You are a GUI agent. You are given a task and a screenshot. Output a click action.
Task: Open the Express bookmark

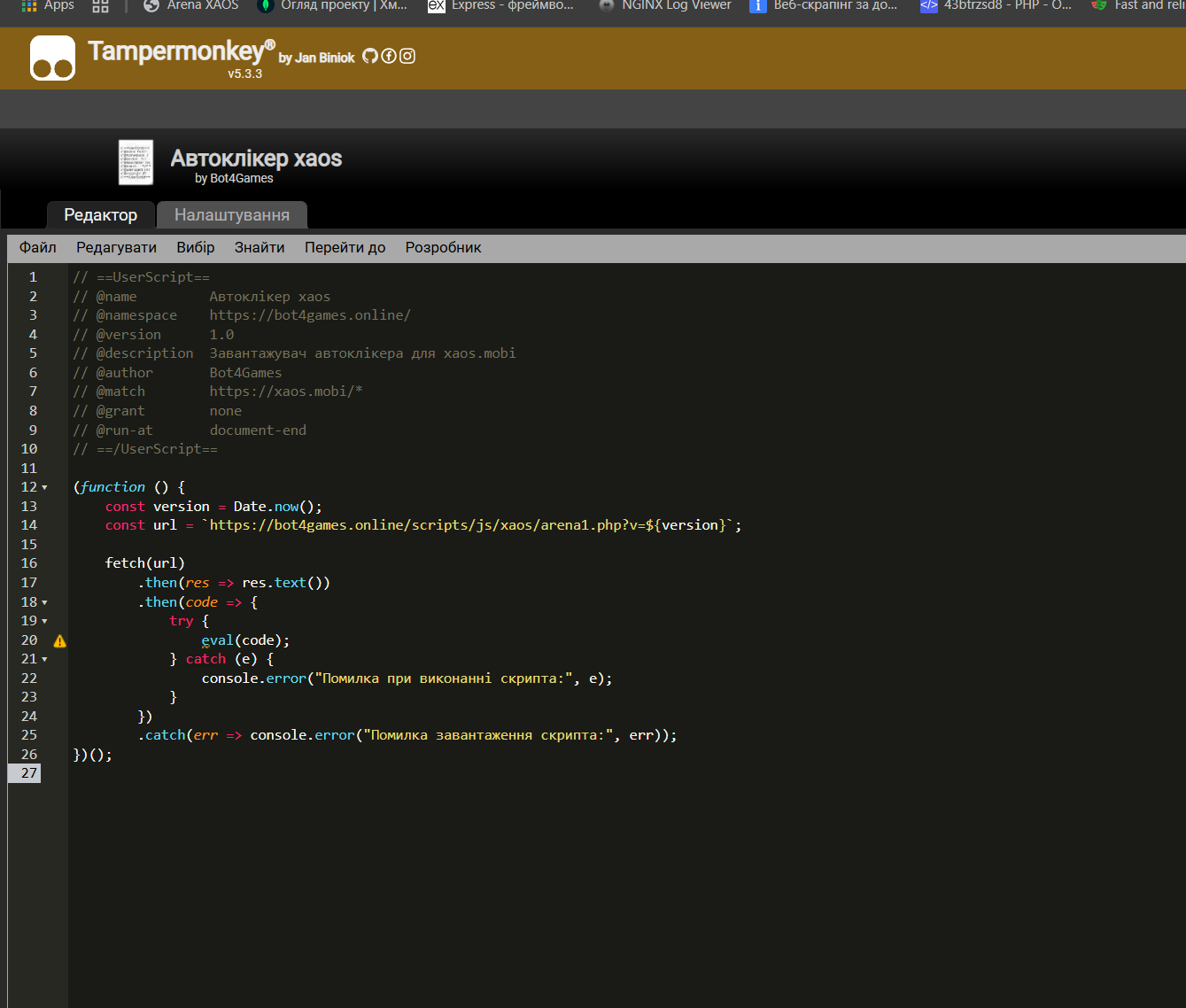(500, 5)
